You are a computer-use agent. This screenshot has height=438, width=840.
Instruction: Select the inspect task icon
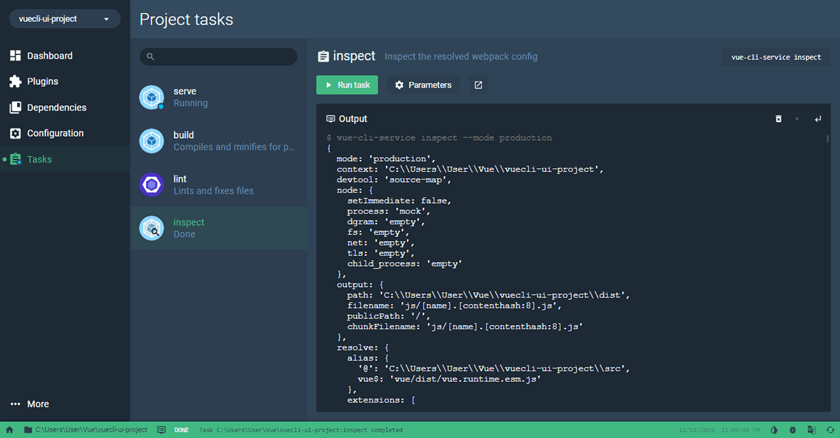(x=152, y=229)
